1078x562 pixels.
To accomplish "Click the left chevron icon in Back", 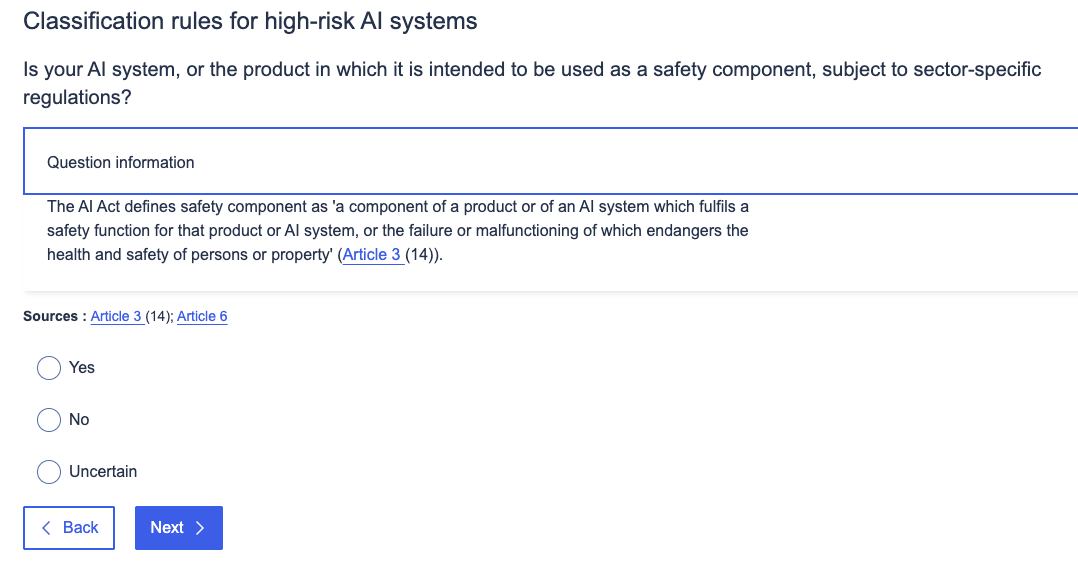I will click(x=46, y=528).
